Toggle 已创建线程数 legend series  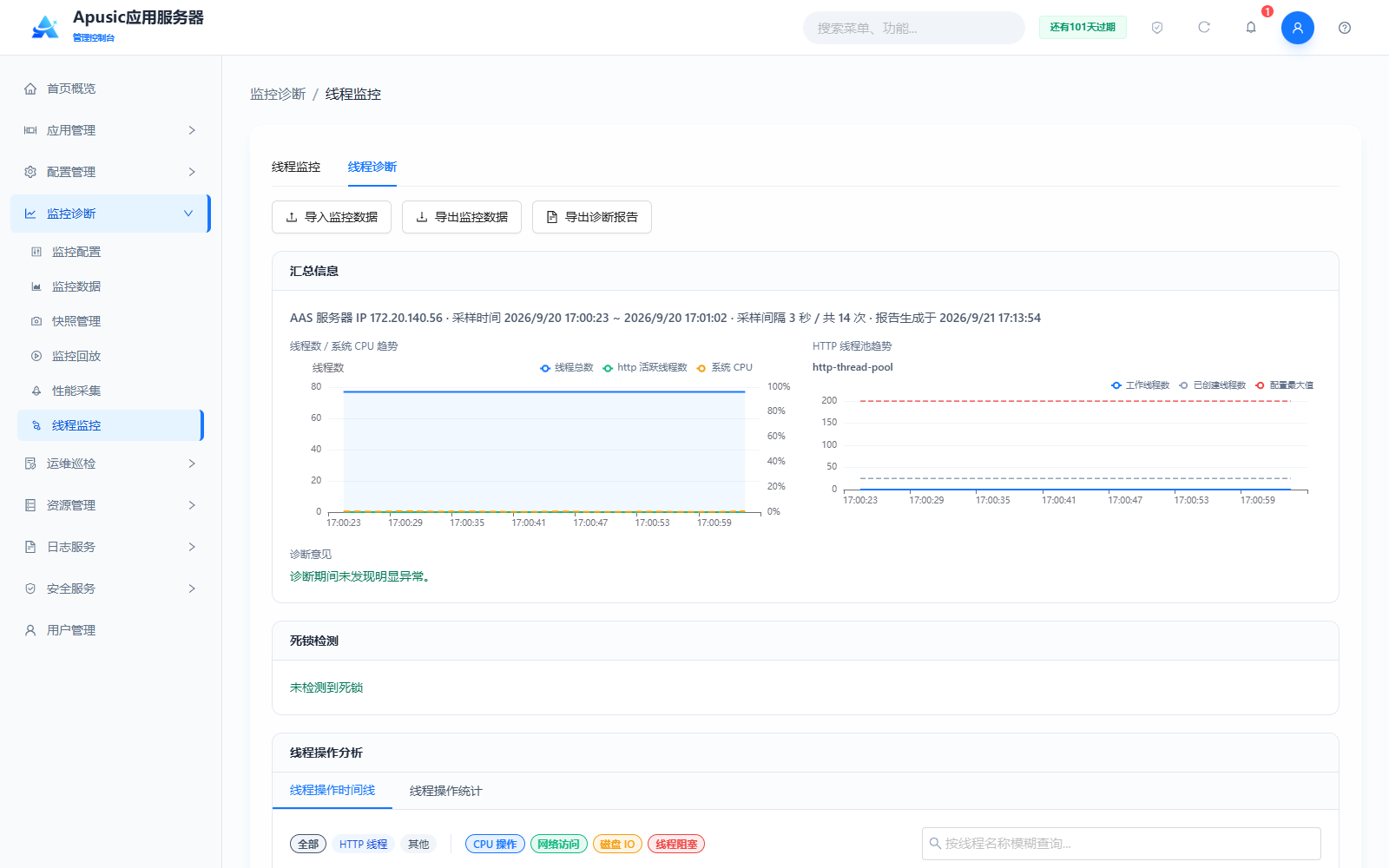1212,385
